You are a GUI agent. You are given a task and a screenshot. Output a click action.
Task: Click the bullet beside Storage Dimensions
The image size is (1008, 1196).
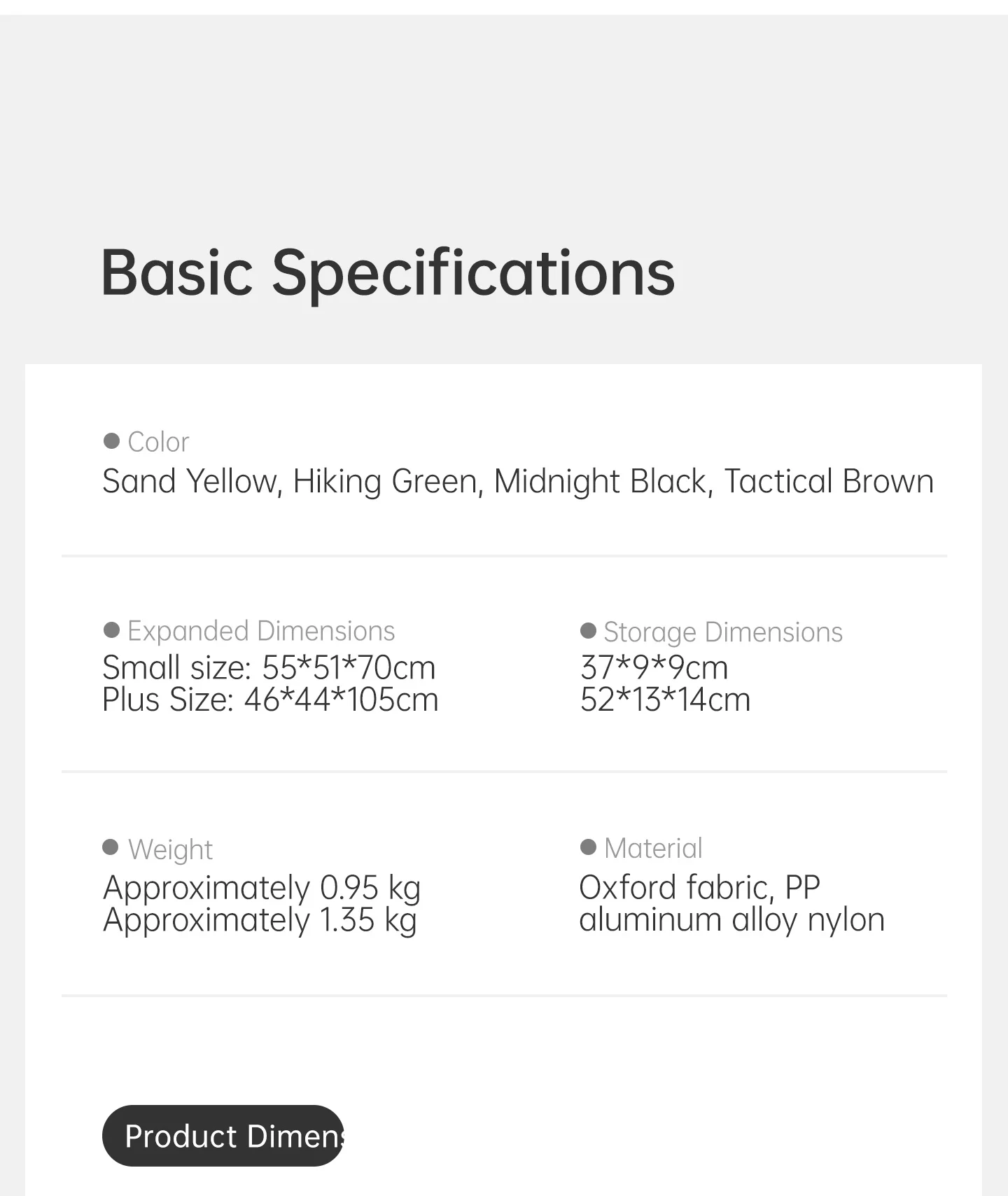[x=588, y=631]
